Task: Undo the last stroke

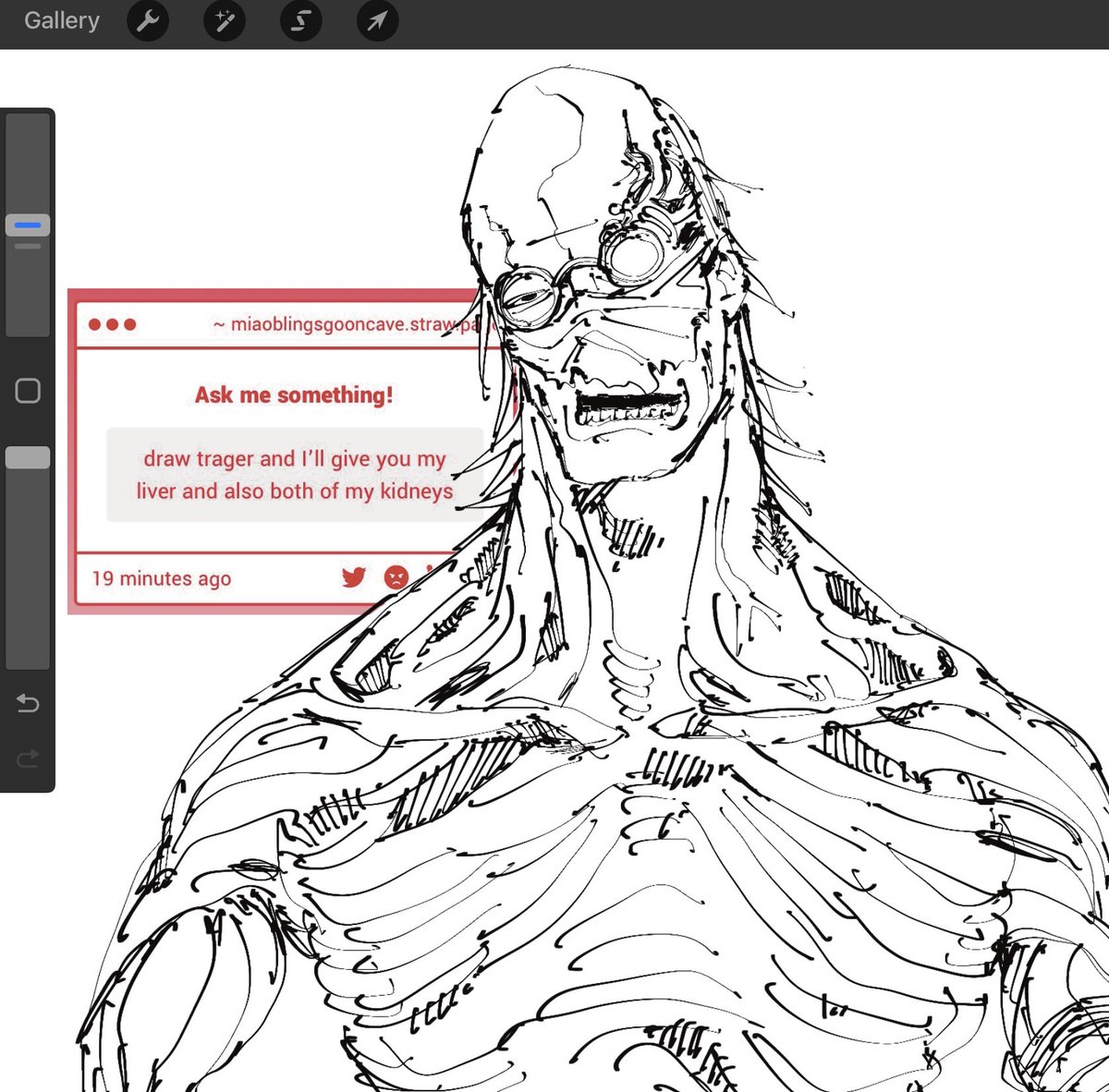Action: pos(28,704)
